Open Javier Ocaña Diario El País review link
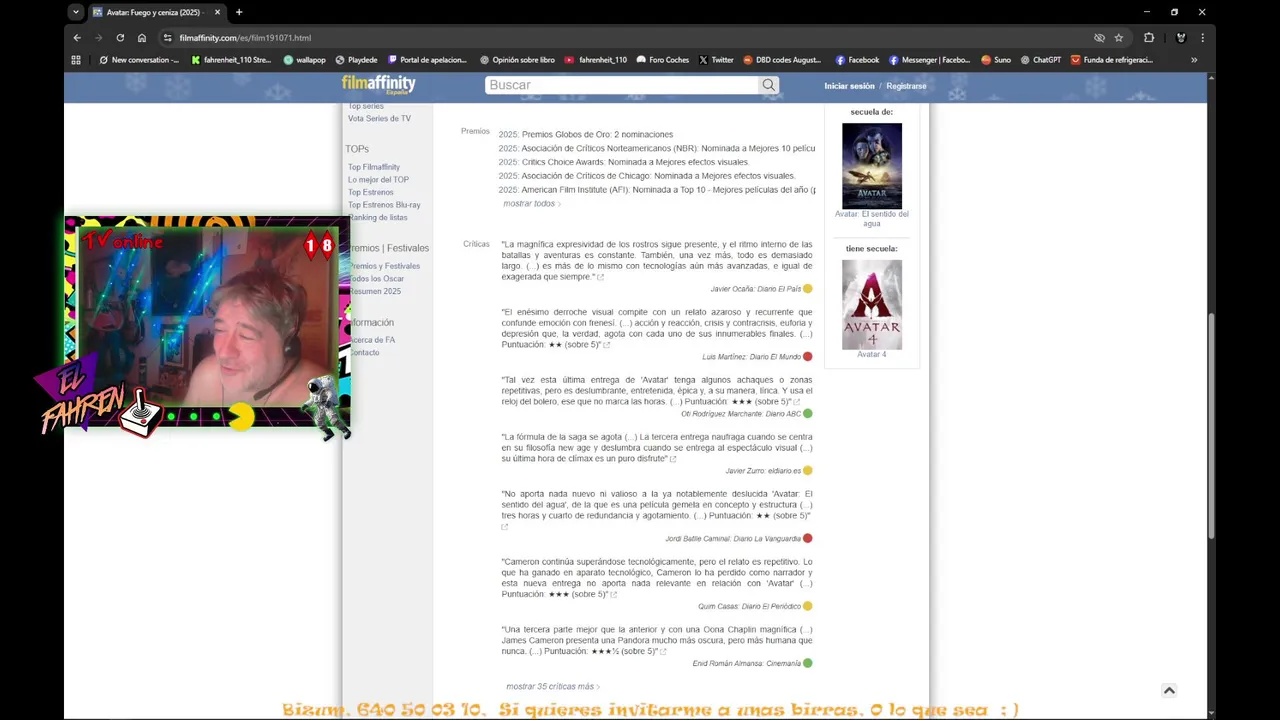 click(600, 277)
